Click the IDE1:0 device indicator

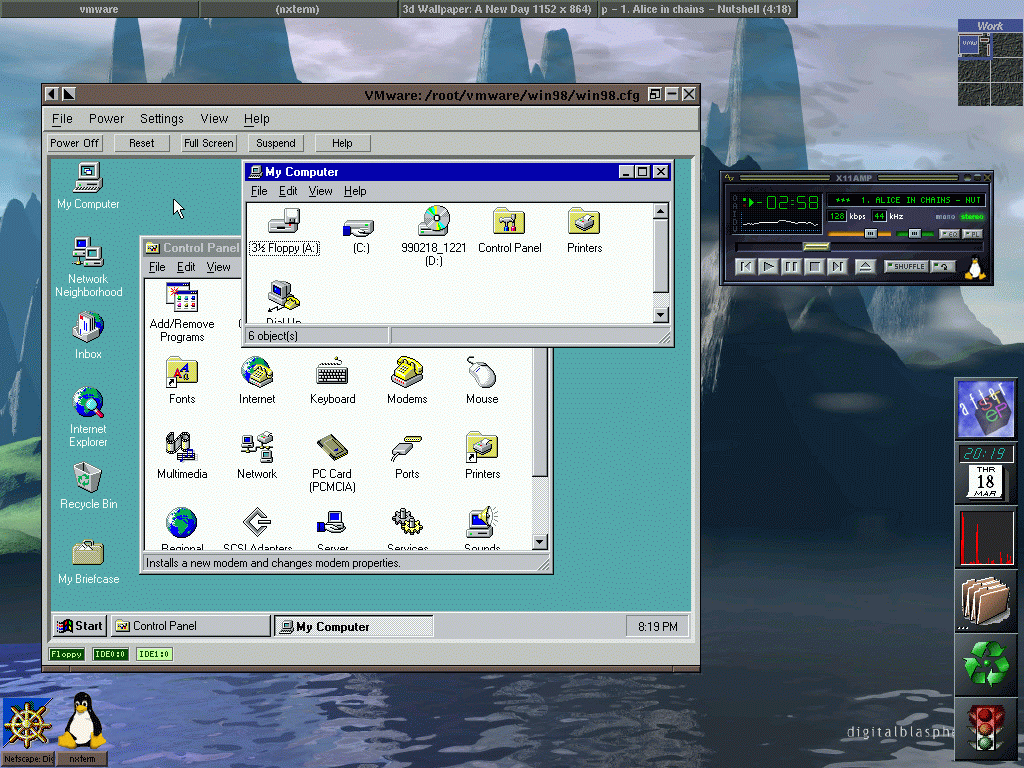[154, 654]
